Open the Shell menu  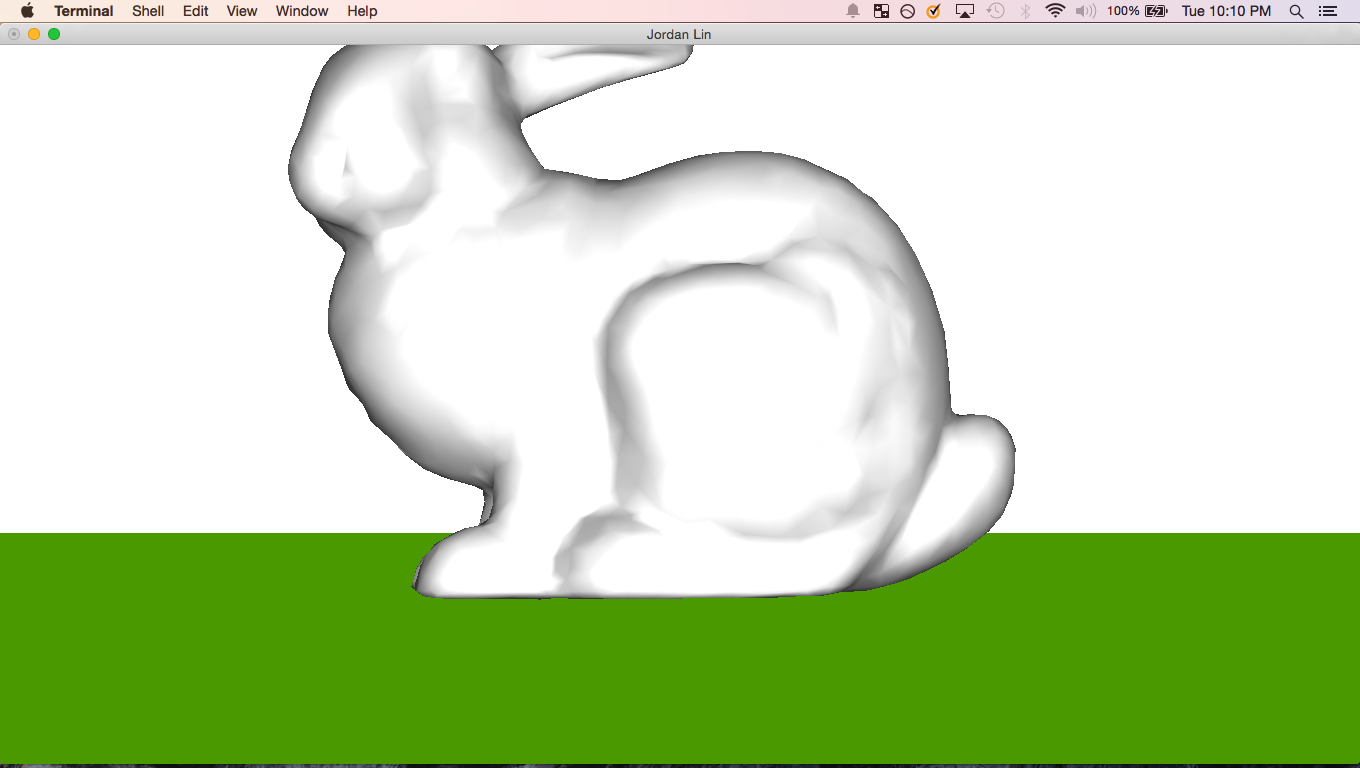[148, 11]
